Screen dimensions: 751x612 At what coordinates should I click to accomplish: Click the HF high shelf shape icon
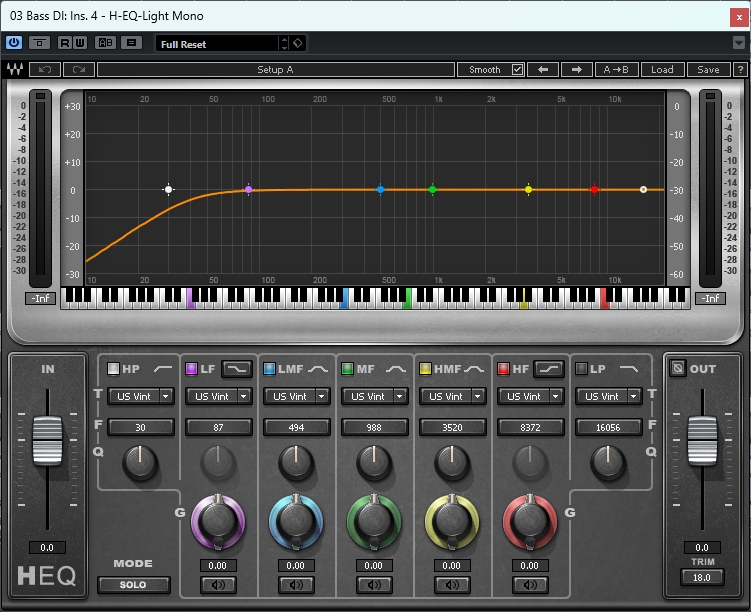click(x=549, y=369)
